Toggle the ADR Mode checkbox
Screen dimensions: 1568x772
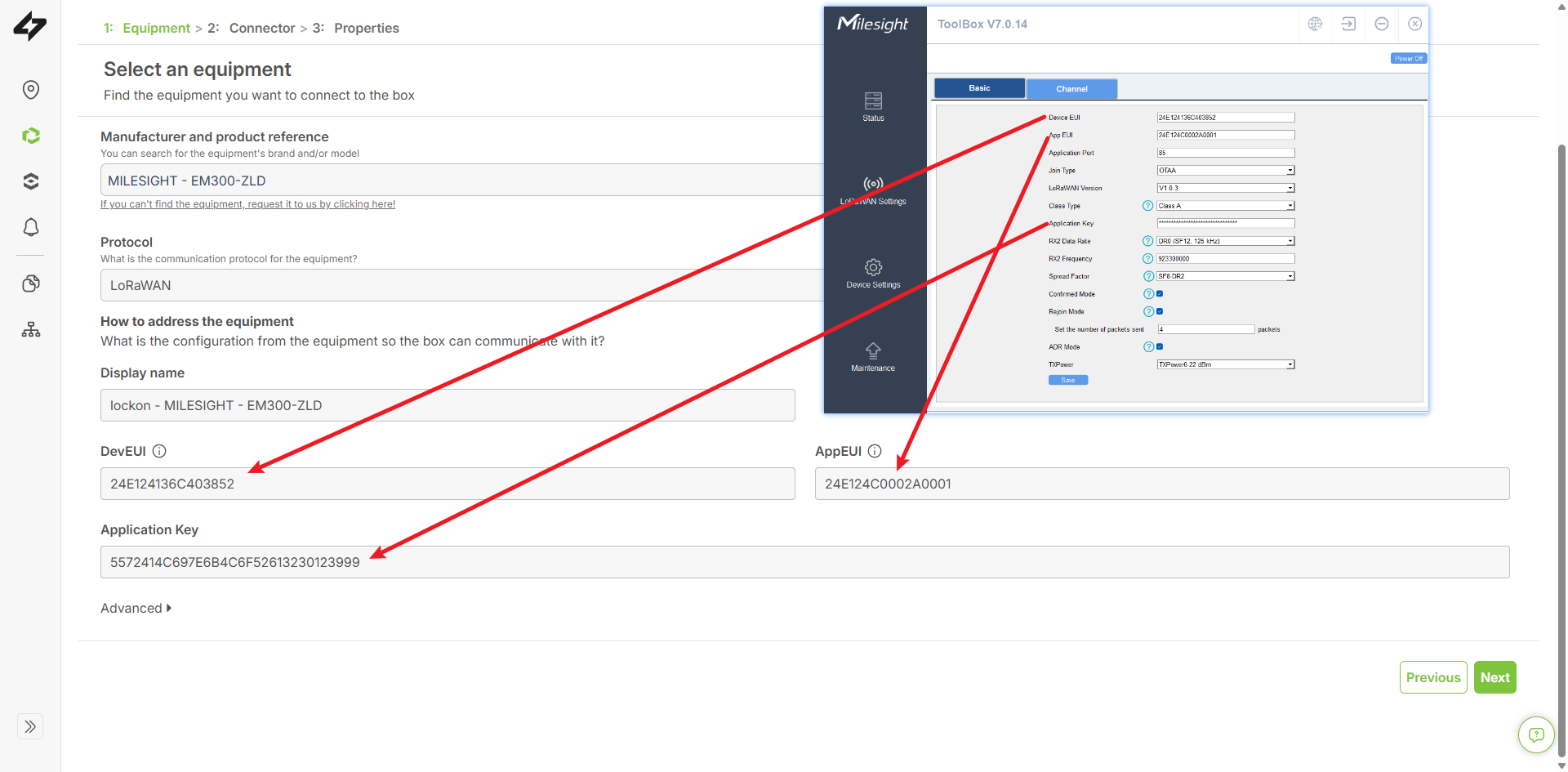coord(1160,346)
